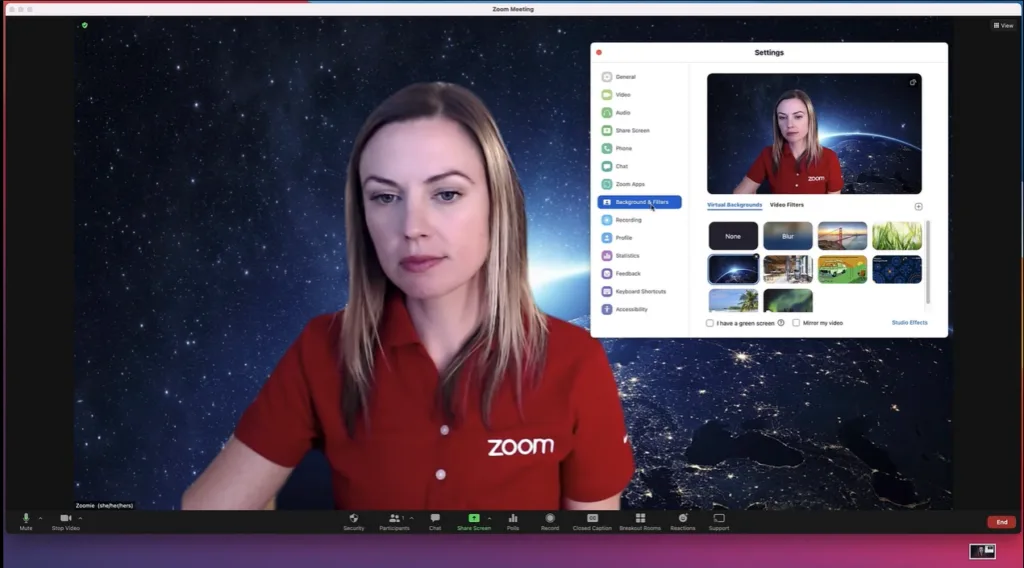Viewport: 1024px width, 568px height.
Task: Select None background option
Action: pyautogui.click(x=733, y=236)
